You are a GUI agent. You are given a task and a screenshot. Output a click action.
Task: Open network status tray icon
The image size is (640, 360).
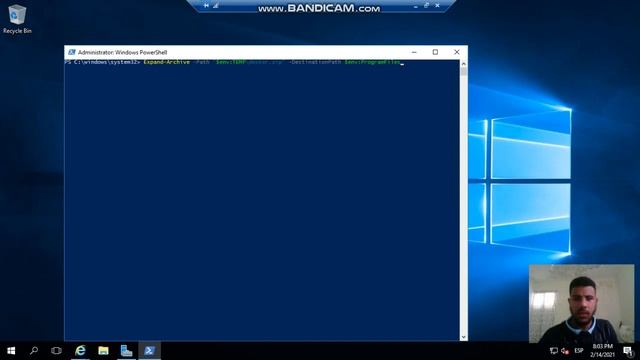pyautogui.click(x=553, y=351)
